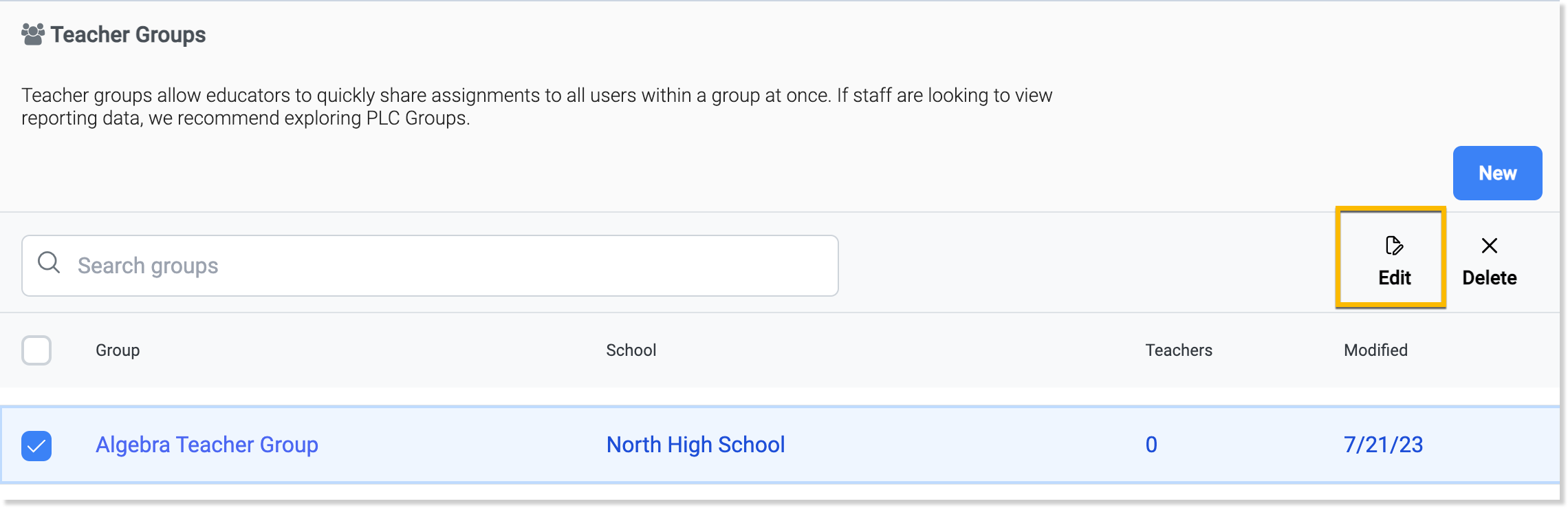The width and height of the screenshot is (1568, 508).
Task: Click the Delete text label
Action: coord(1489,278)
